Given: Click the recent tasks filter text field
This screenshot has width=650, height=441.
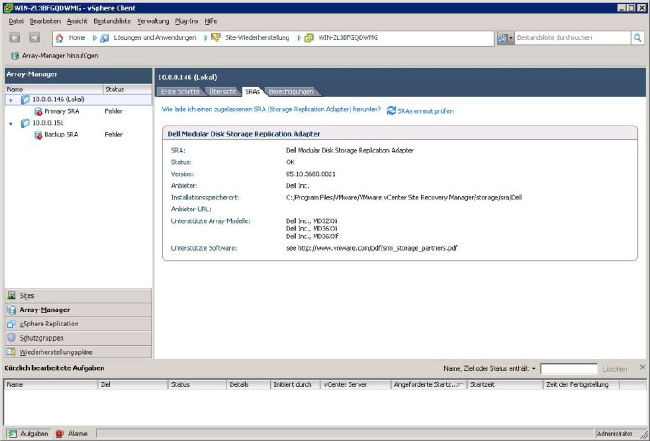Looking at the screenshot, I should click(x=568, y=369).
